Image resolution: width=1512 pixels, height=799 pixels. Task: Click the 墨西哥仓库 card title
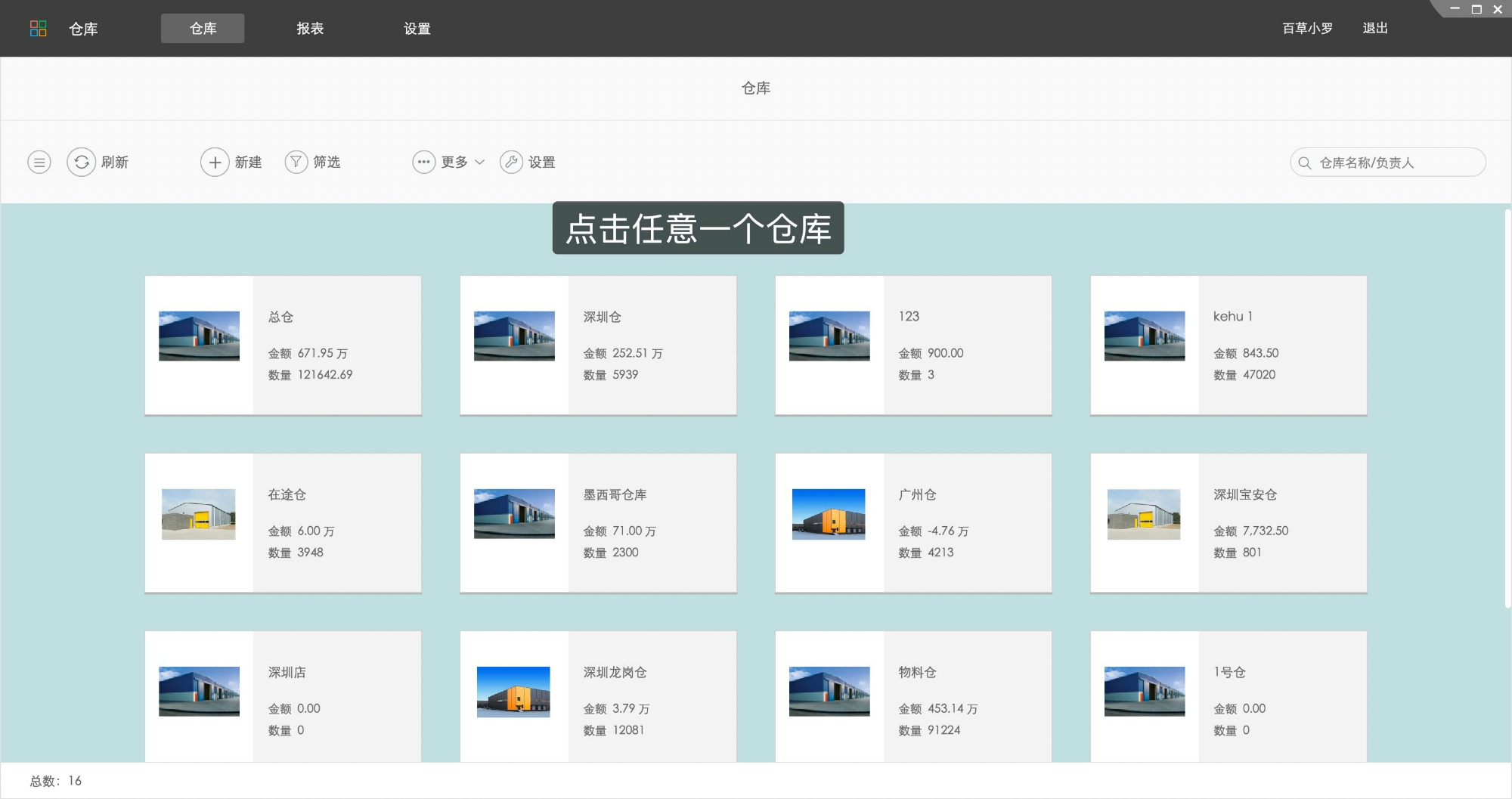tap(615, 494)
